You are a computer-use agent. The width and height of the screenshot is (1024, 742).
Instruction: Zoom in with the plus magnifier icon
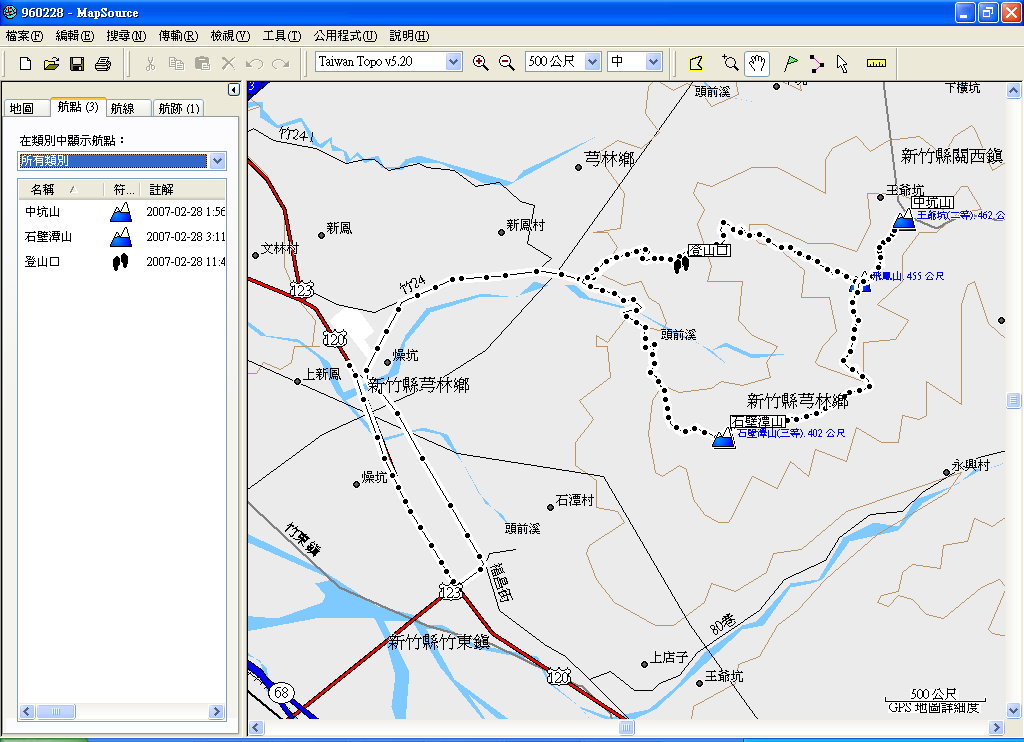[481, 63]
